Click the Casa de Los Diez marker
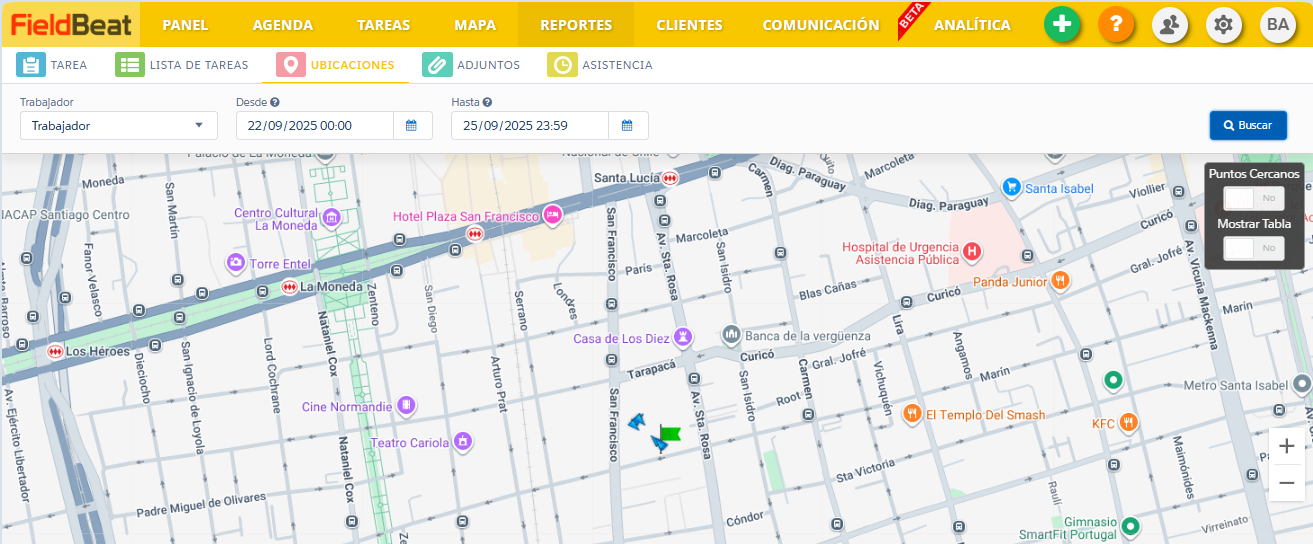Screen dimensions: 1313x544 683,337
